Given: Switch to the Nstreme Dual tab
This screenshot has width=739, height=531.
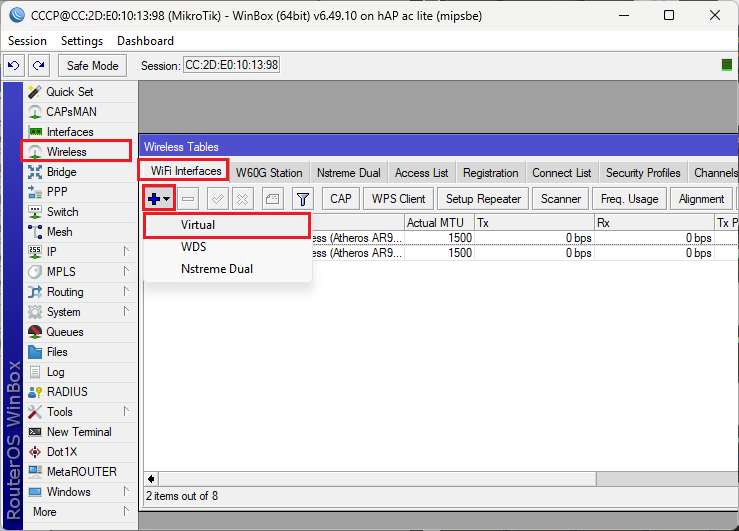Looking at the screenshot, I should click(x=349, y=173).
